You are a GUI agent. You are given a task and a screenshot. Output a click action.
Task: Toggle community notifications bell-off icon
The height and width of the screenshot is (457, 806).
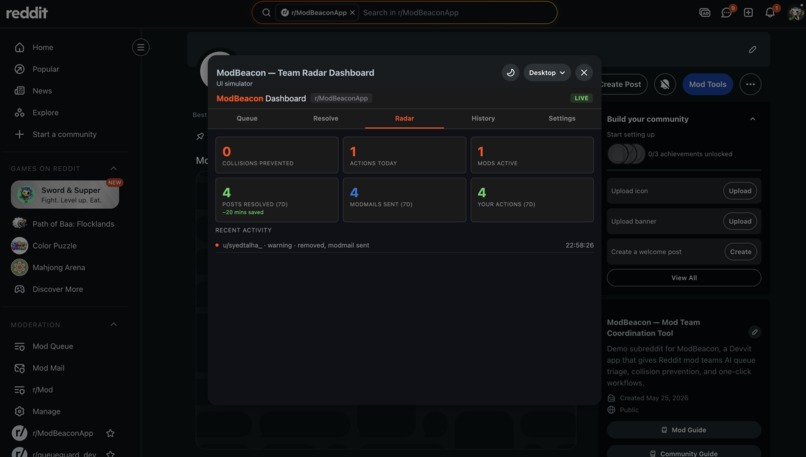[x=665, y=84]
